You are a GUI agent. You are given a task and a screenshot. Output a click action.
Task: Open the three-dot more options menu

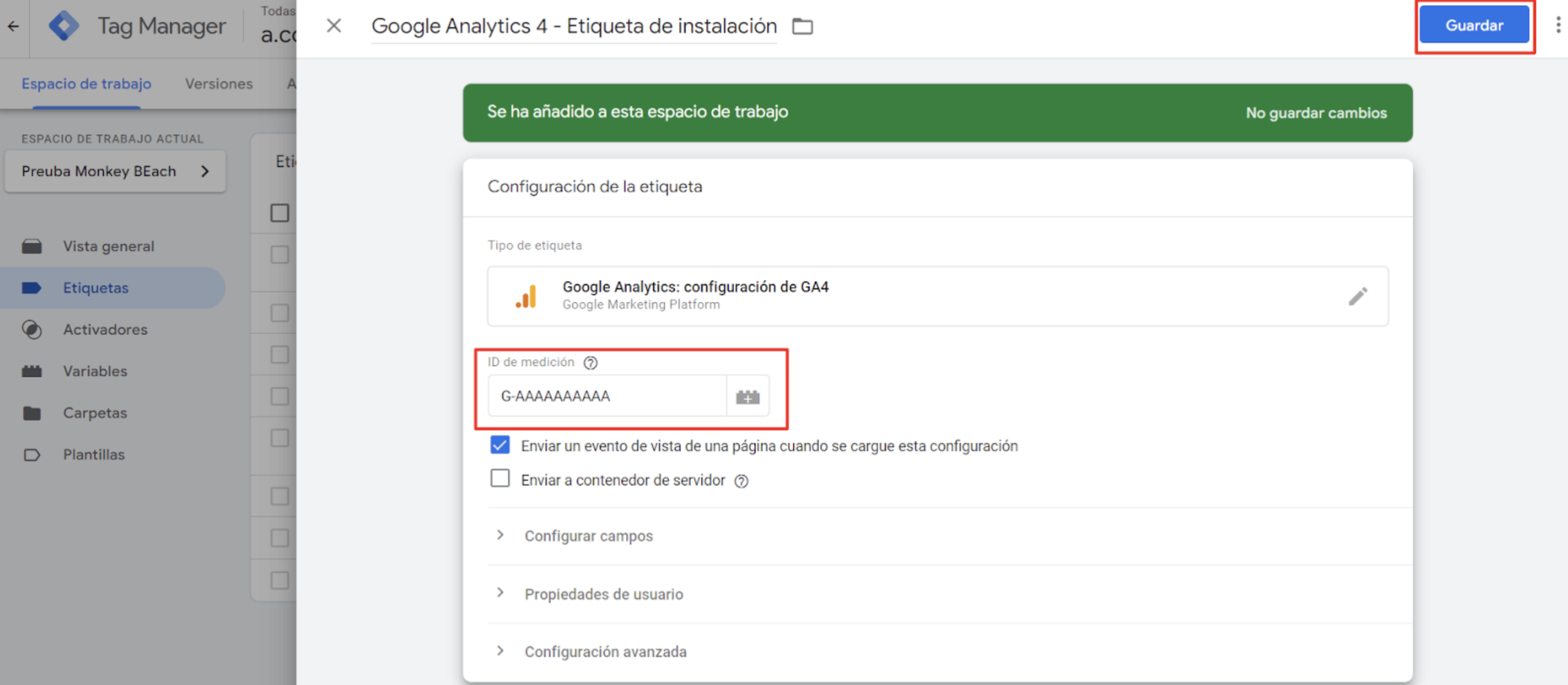click(1558, 25)
